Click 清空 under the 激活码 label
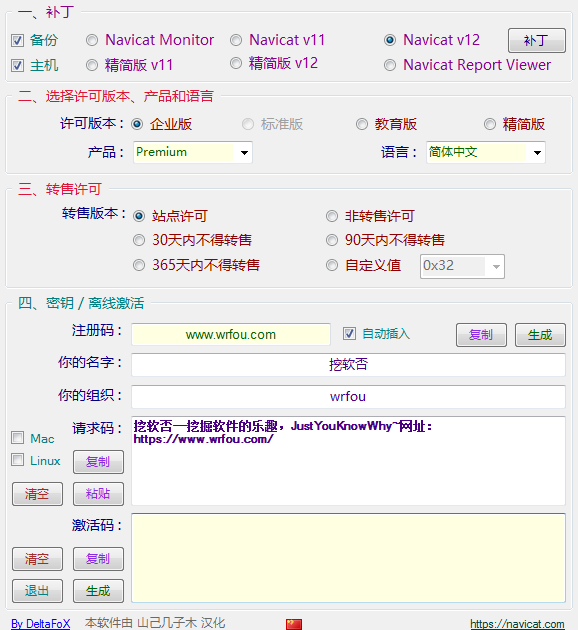Image resolution: width=578 pixels, height=630 pixels. click(x=37, y=559)
